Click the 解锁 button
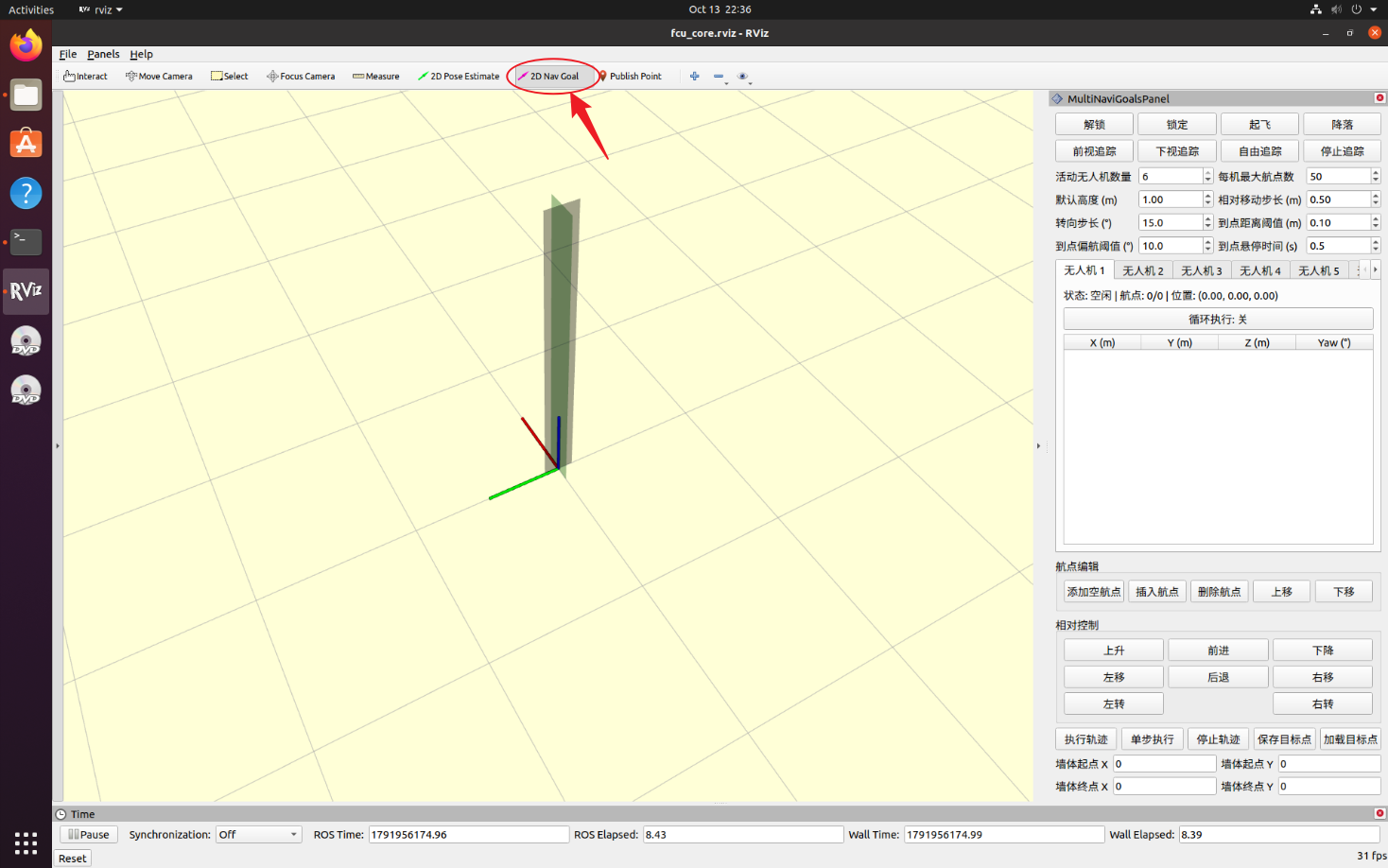Image resolution: width=1388 pixels, height=868 pixels. [1094, 125]
